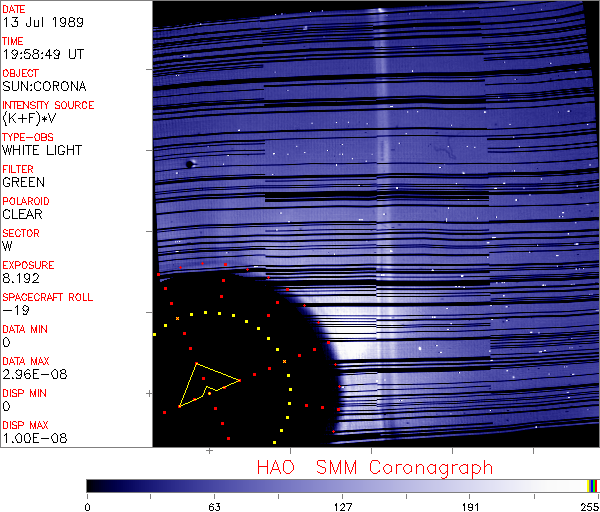600x512 pixels.
Task: Click the EXPOSURE label
Action: (x=28, y=265)
